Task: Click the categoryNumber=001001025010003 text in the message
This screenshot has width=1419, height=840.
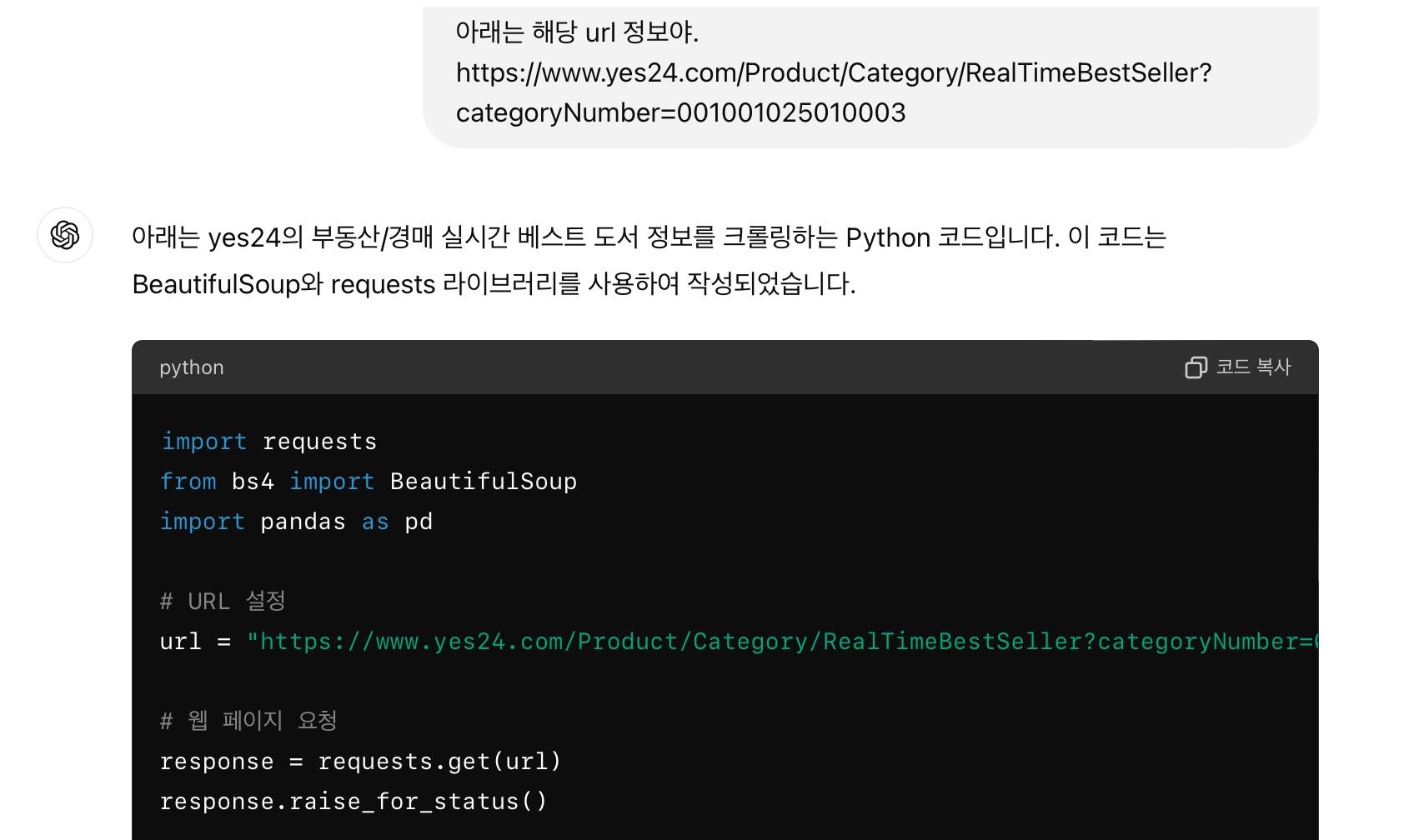Action: point(680,113)
